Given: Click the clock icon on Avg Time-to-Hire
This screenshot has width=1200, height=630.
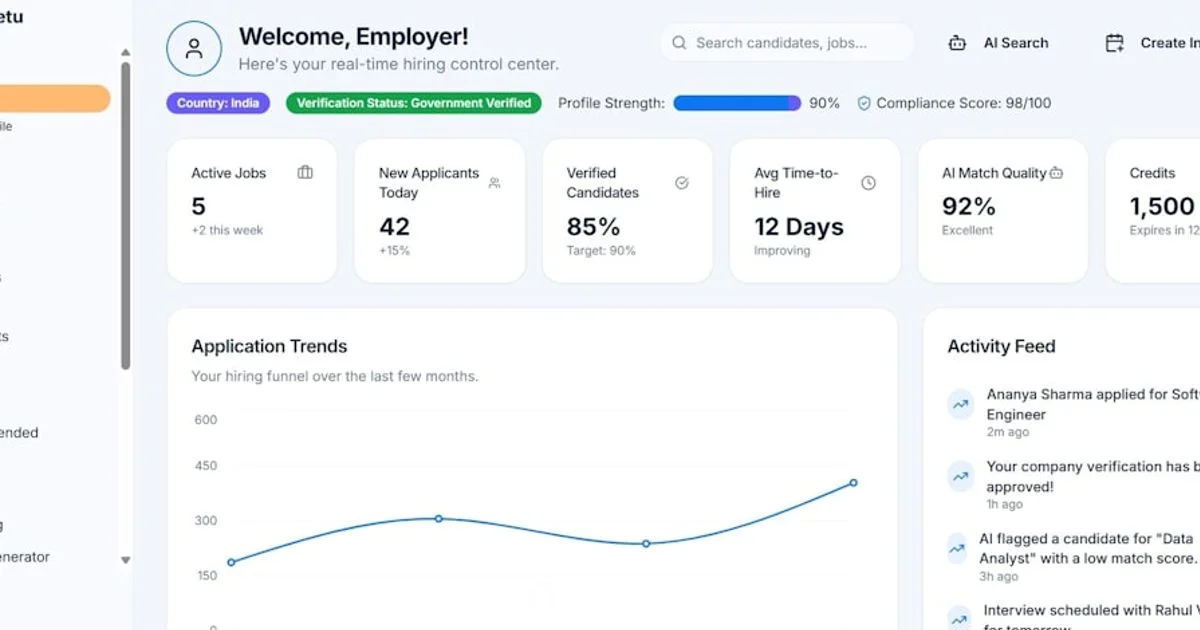Looking at the screenshot, I should 868,183.
